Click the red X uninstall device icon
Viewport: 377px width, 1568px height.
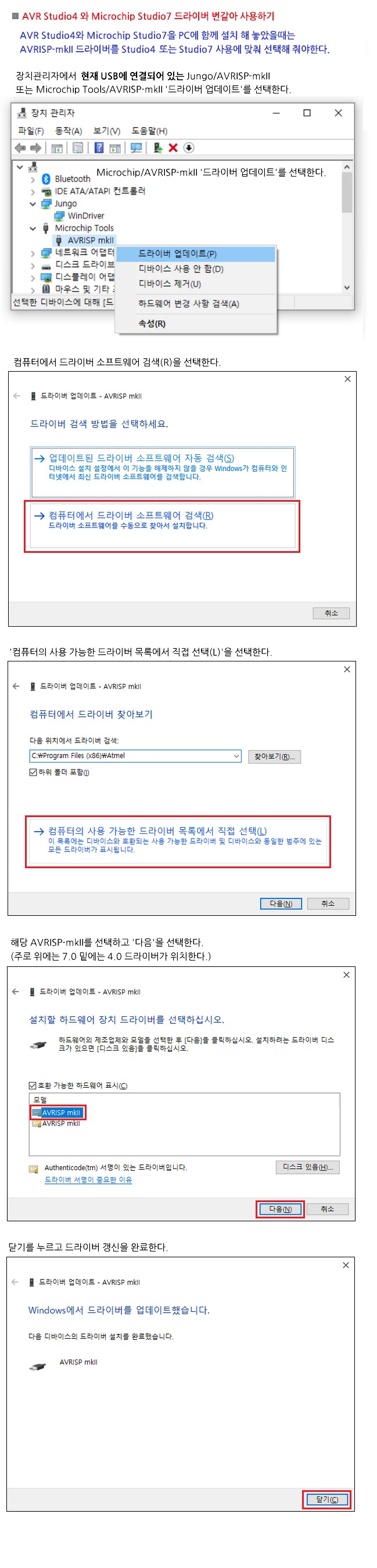(173, 148)
